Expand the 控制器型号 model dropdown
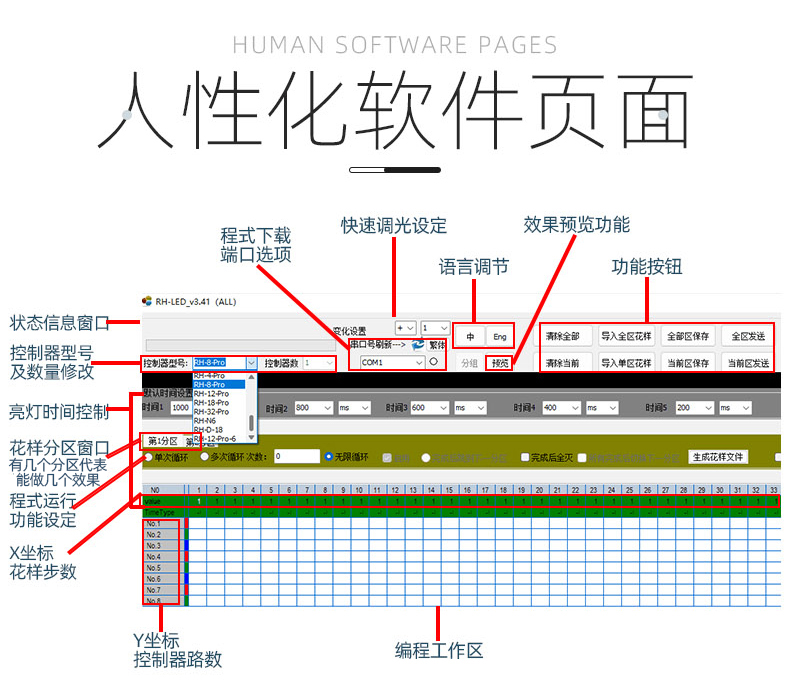This screenshot has height=696, width=790. (x=251, y=362)
